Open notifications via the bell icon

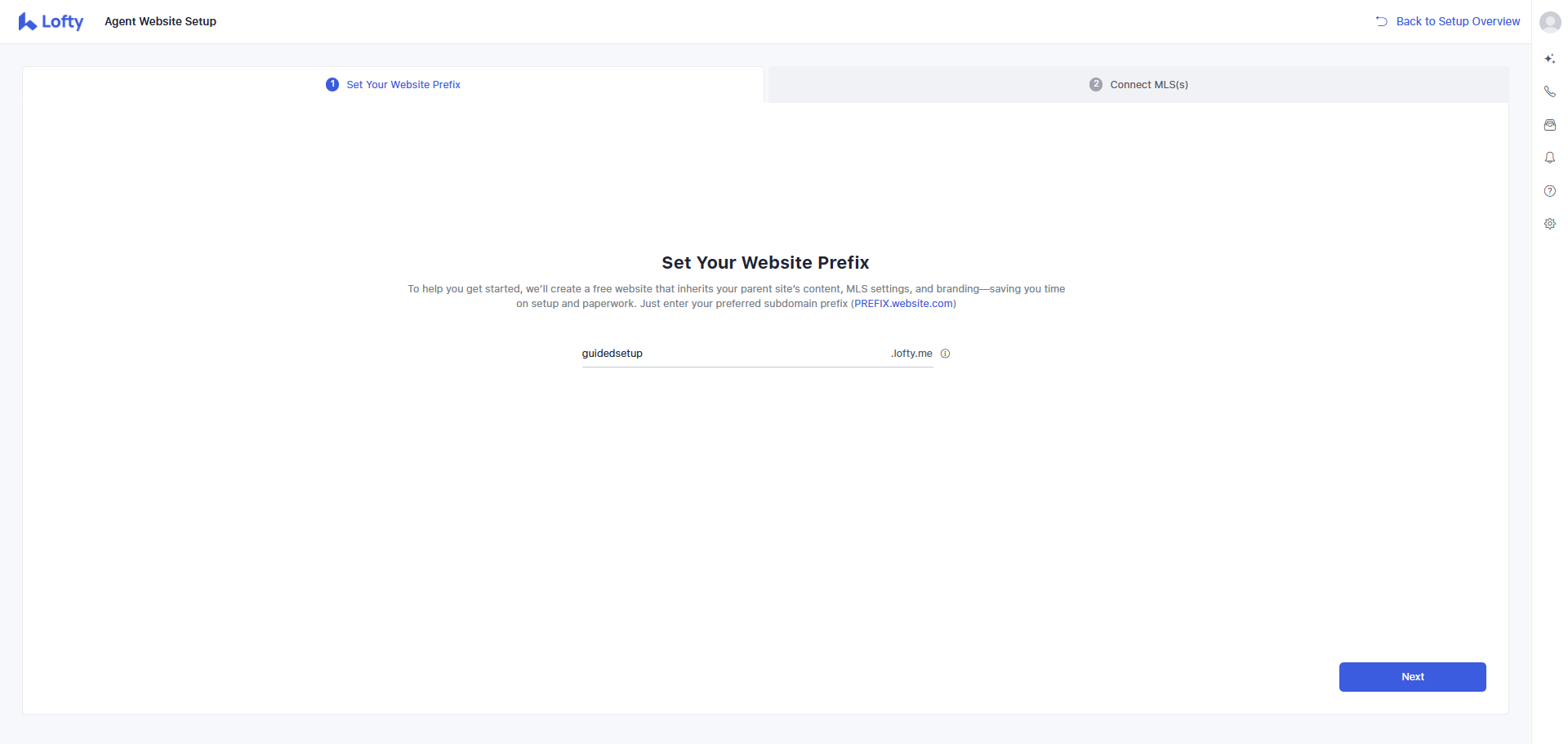tap(1549, 158)
